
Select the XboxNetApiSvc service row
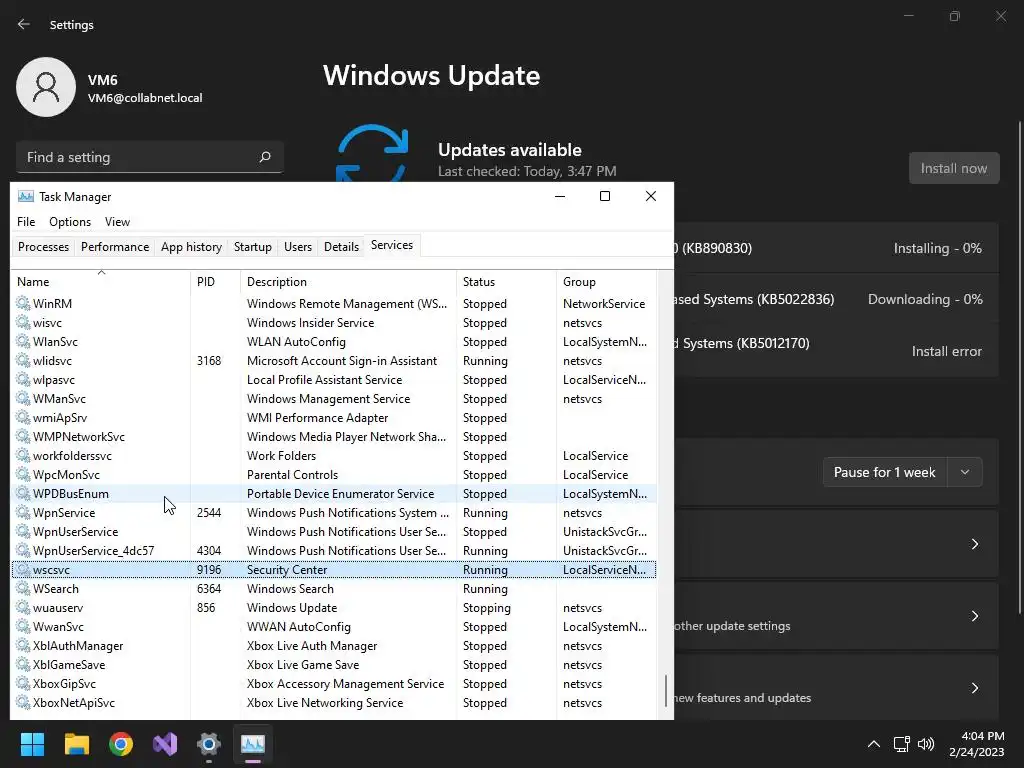point(334,703)
